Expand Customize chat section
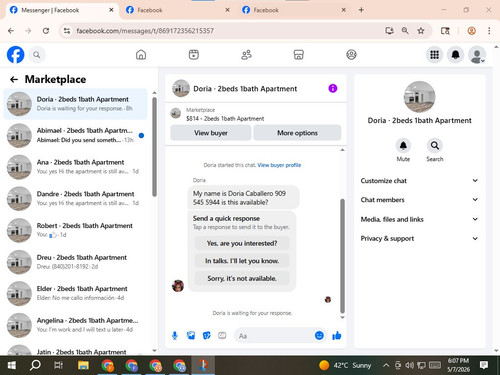500x375 pixels. point(419,181)
